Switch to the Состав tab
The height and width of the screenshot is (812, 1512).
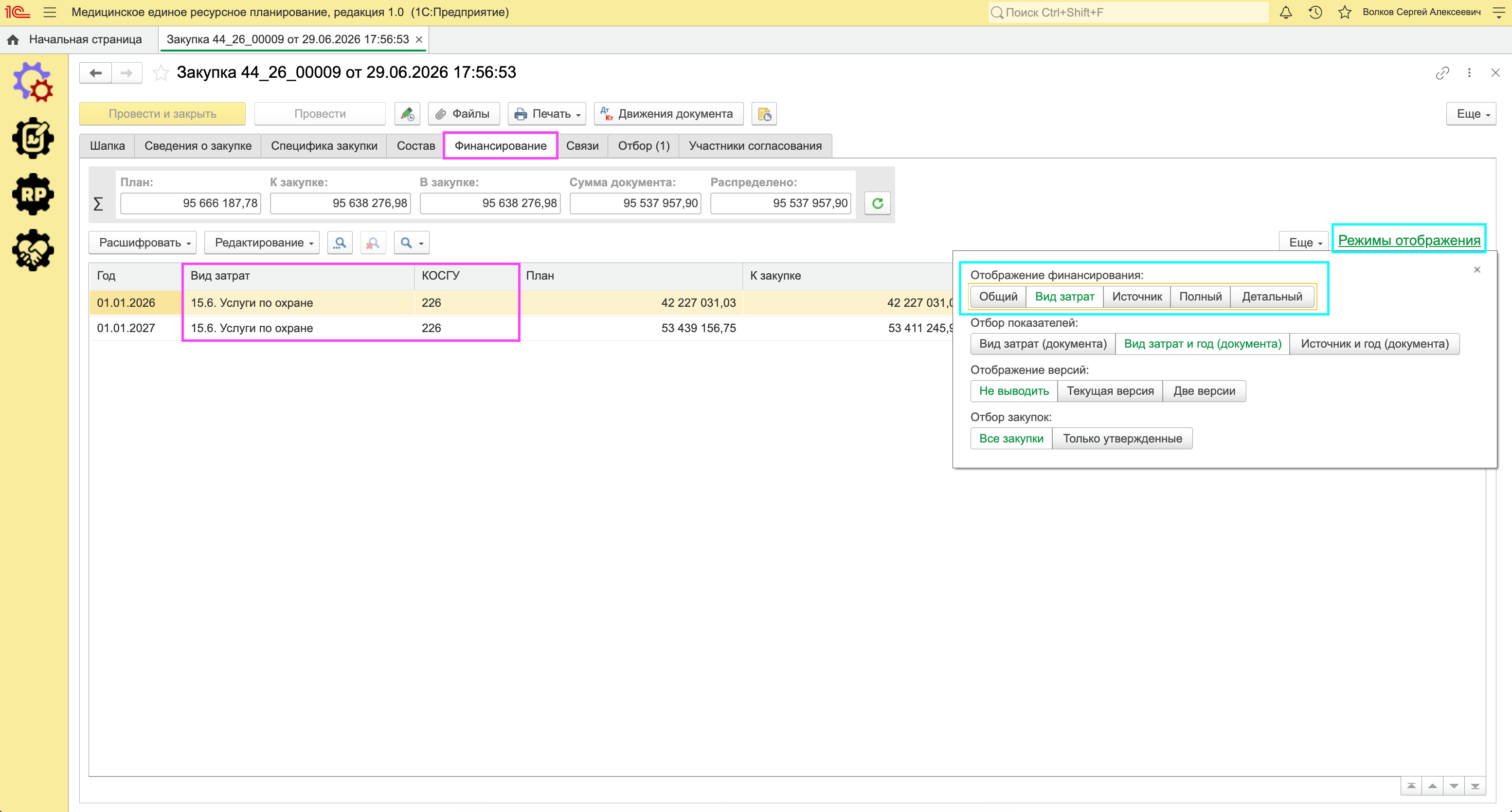tap(415, 146)
